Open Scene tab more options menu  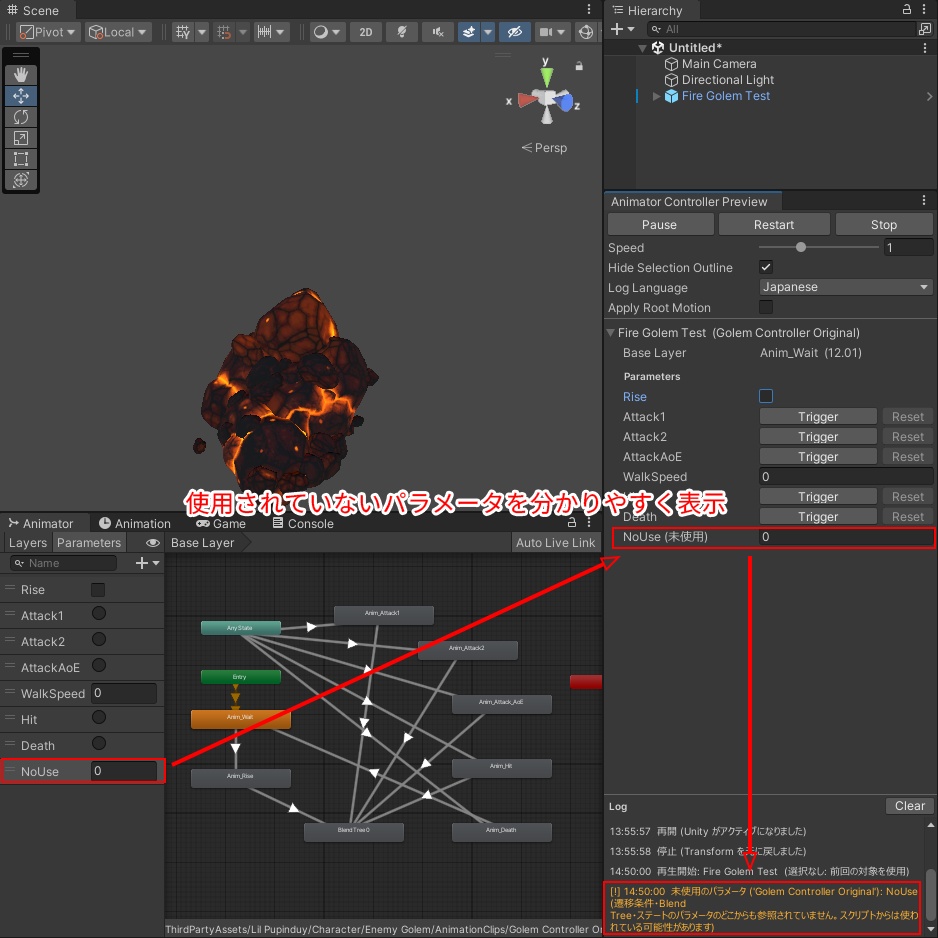pos(589,9)
